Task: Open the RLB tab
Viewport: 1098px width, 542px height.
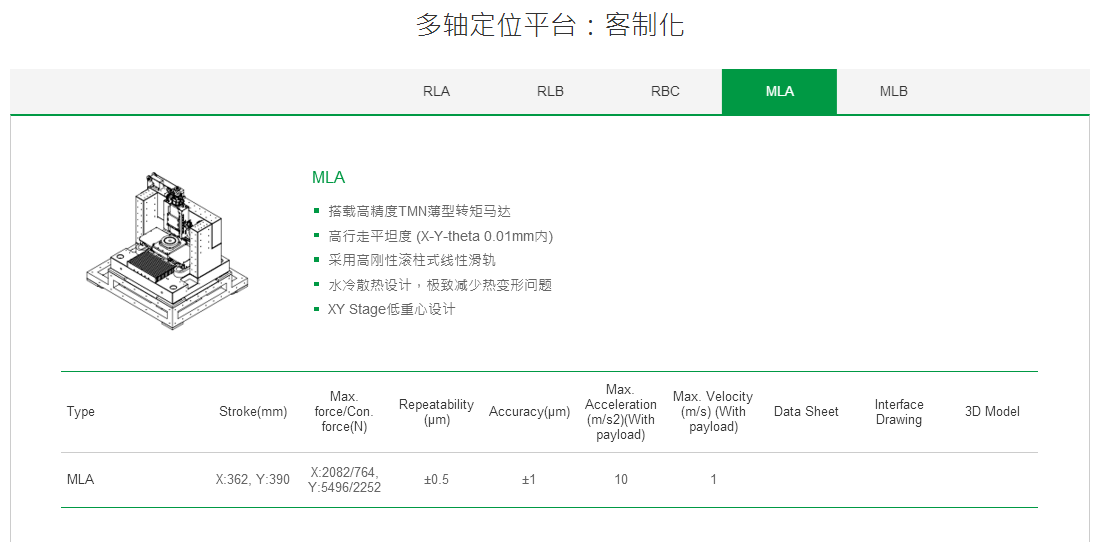Action: 550,91
